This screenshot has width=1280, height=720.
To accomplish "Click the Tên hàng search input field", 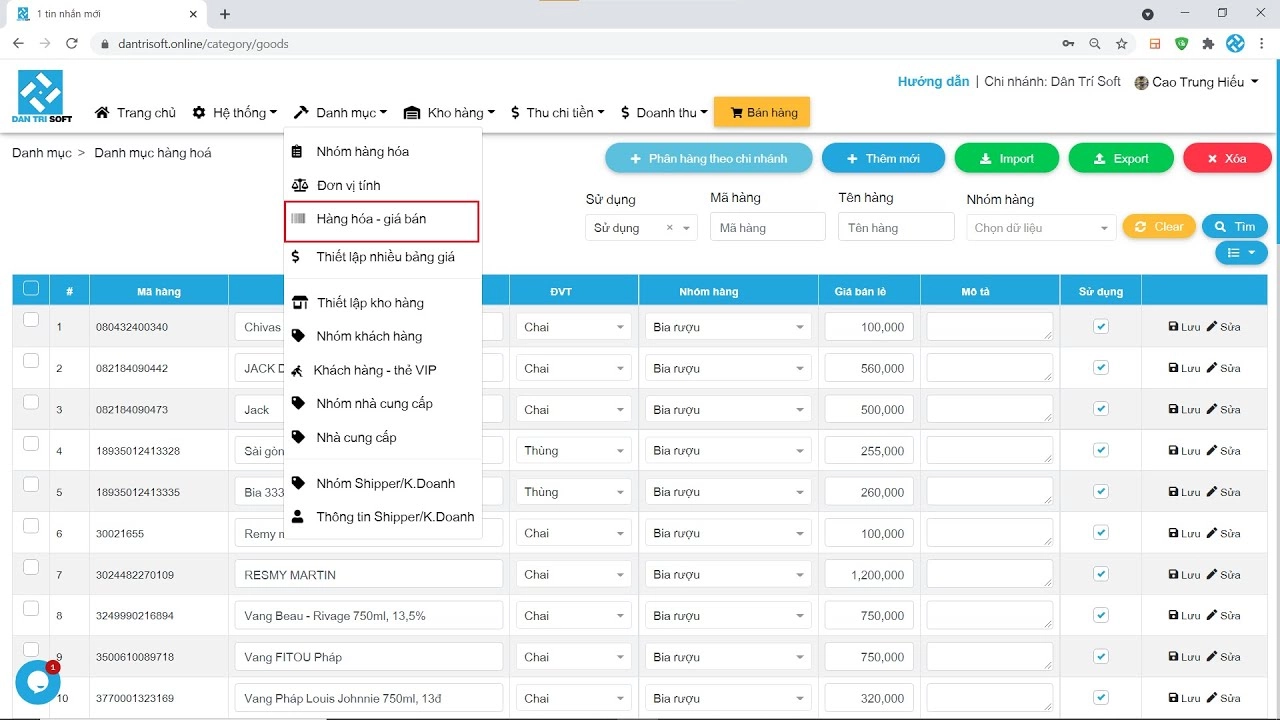I will point(896,228).
